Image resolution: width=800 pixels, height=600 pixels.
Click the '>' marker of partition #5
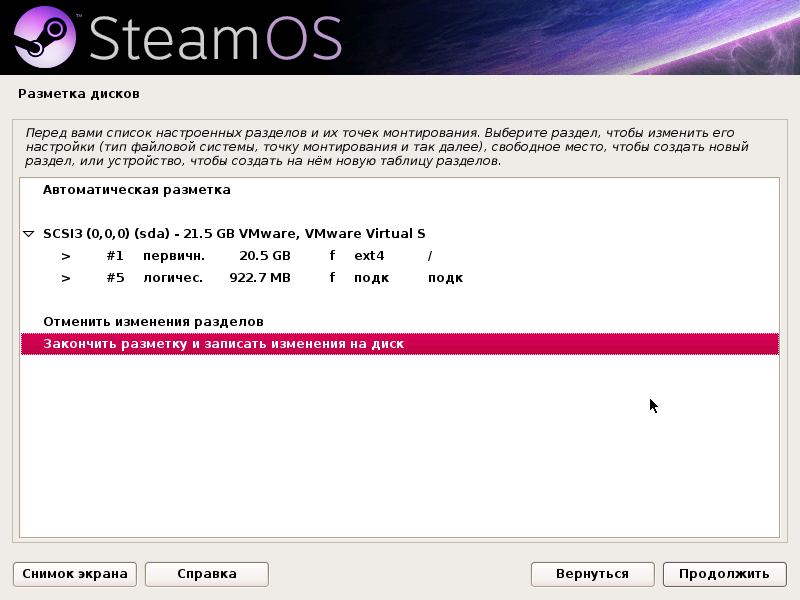click(66, 278)
